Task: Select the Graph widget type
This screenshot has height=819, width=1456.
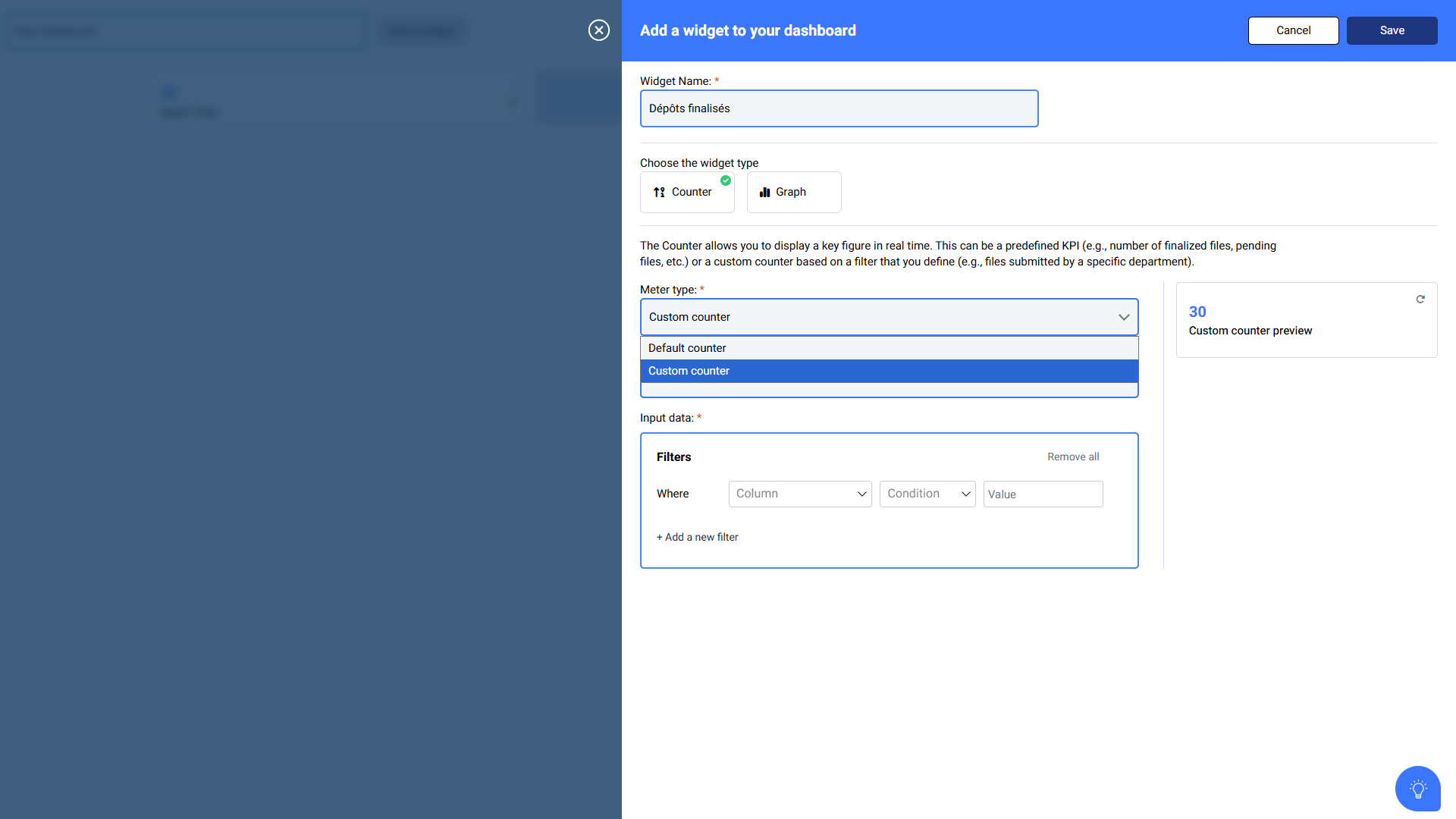Action: tap(793, 193)
